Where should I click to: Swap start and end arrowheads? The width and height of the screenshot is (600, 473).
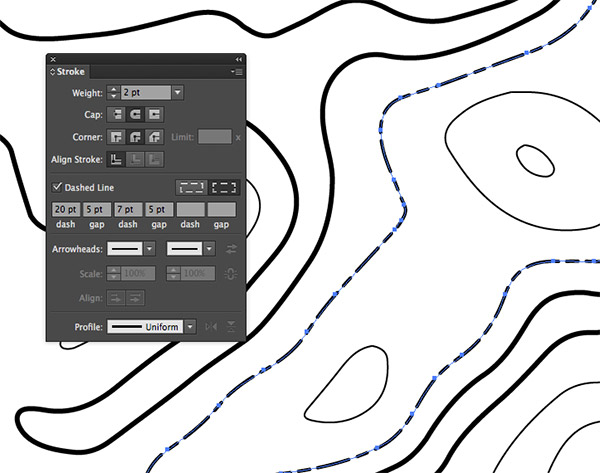[x=231, y=249]
